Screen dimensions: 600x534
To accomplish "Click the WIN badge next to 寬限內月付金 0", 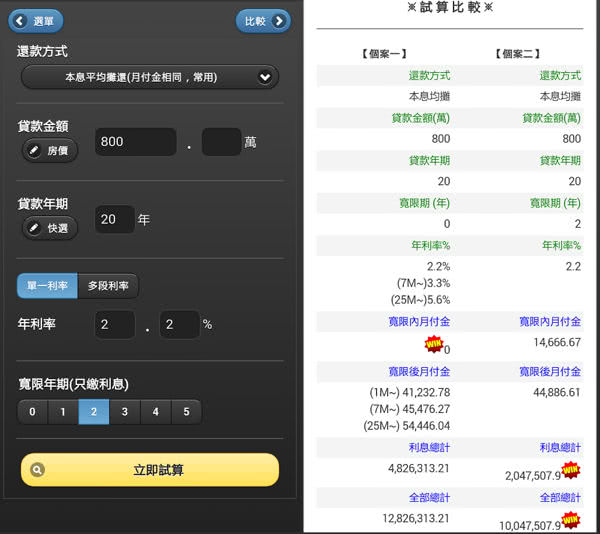I will pyautogui.click(x=434, y=344).
